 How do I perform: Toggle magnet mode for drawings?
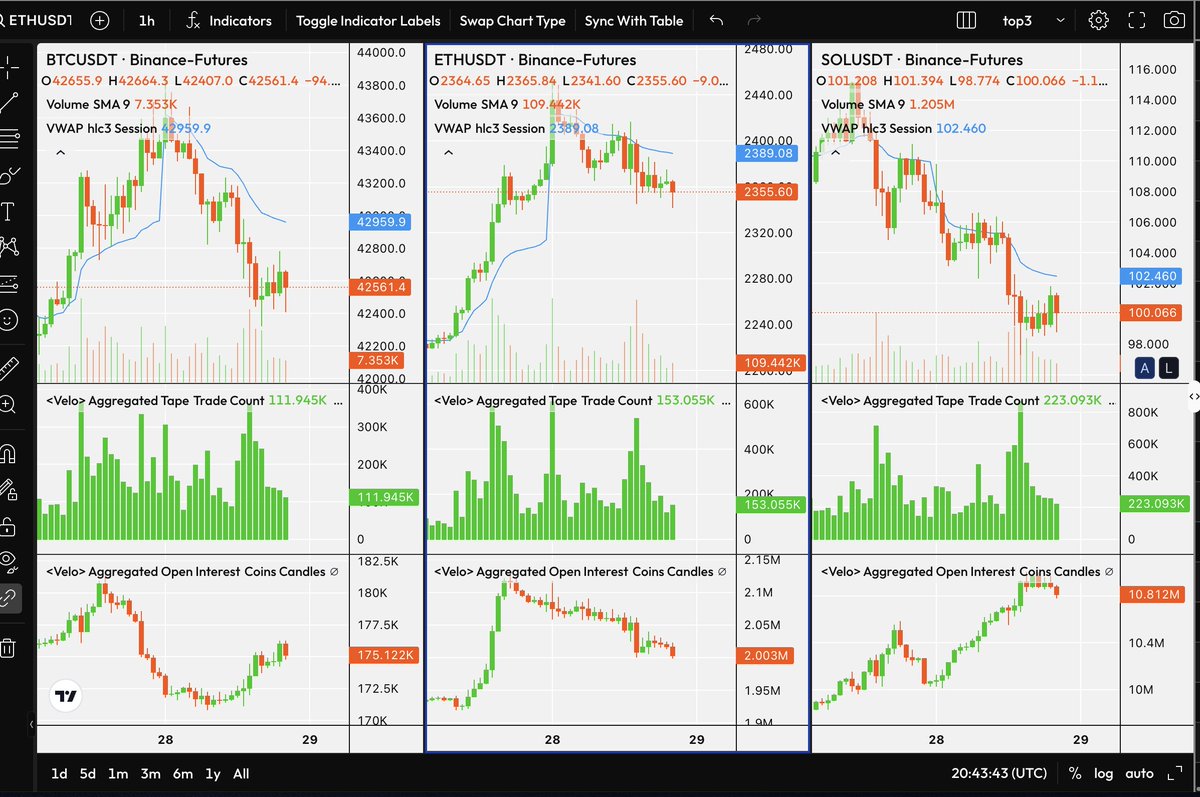tap(9, 453)
